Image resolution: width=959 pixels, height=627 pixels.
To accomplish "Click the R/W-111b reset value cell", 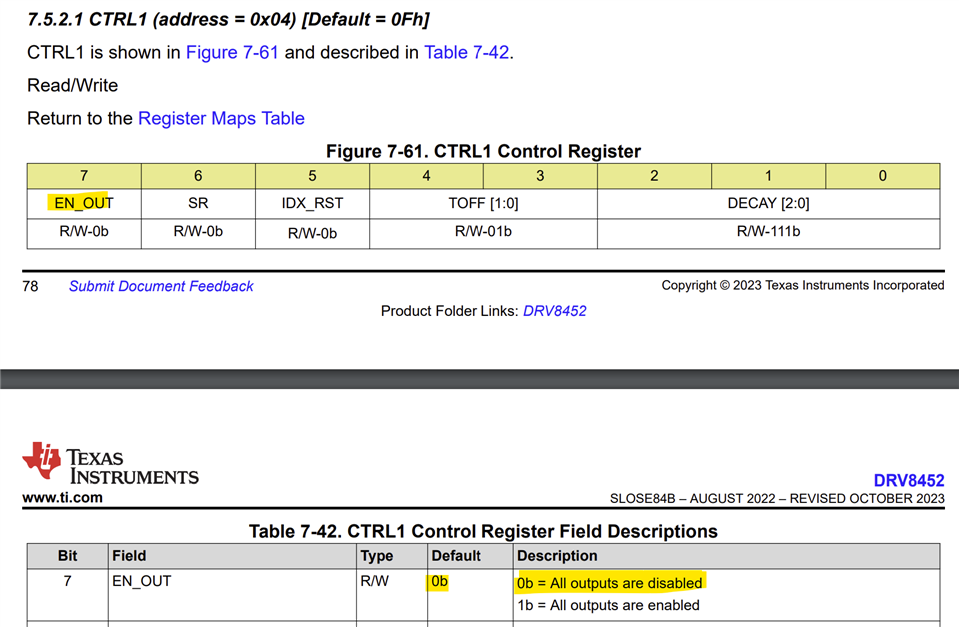I will (x=768, y=232).
